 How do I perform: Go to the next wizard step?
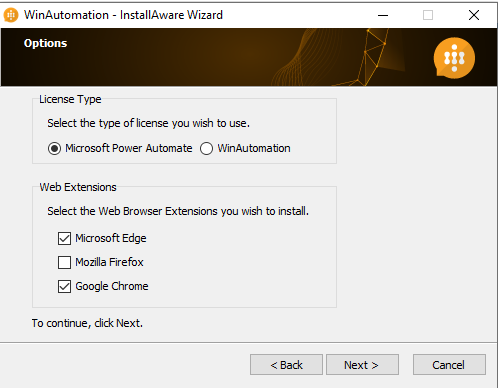[x=362, y=365]
